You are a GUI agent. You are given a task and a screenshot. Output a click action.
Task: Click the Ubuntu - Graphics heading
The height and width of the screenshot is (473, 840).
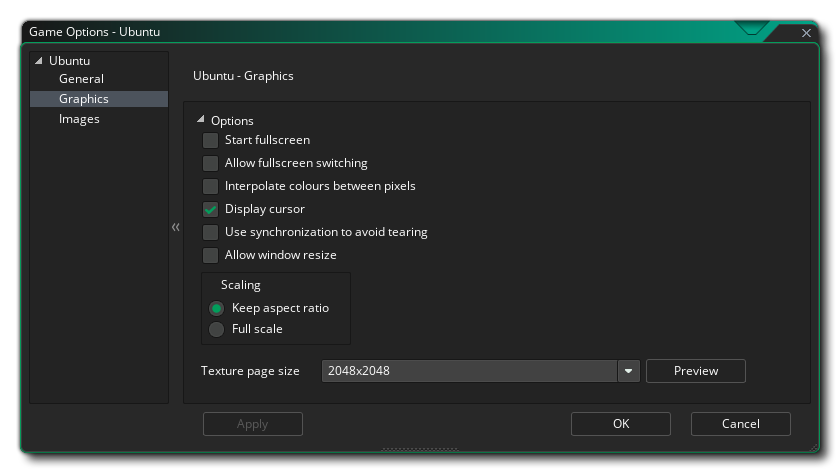[243, 76]
